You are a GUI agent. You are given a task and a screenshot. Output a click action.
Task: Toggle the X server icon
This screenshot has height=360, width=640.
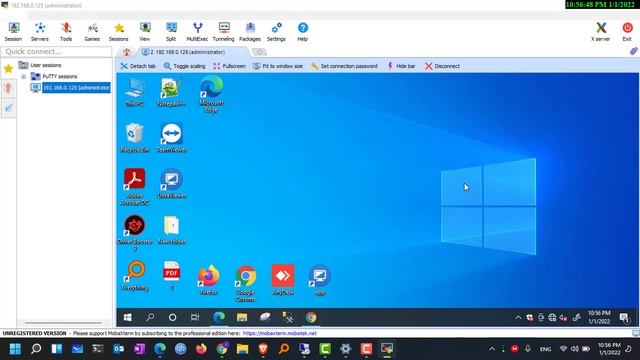tap(600, 32)
